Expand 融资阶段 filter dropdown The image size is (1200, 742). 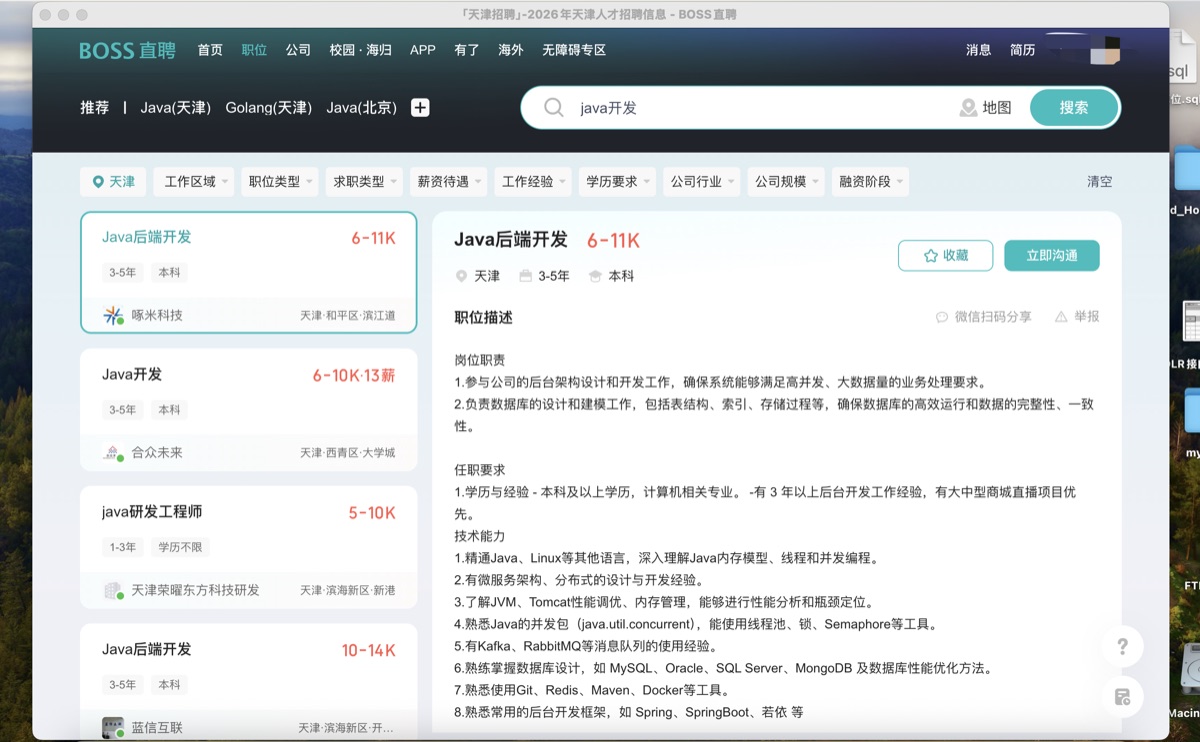[870, 182]
